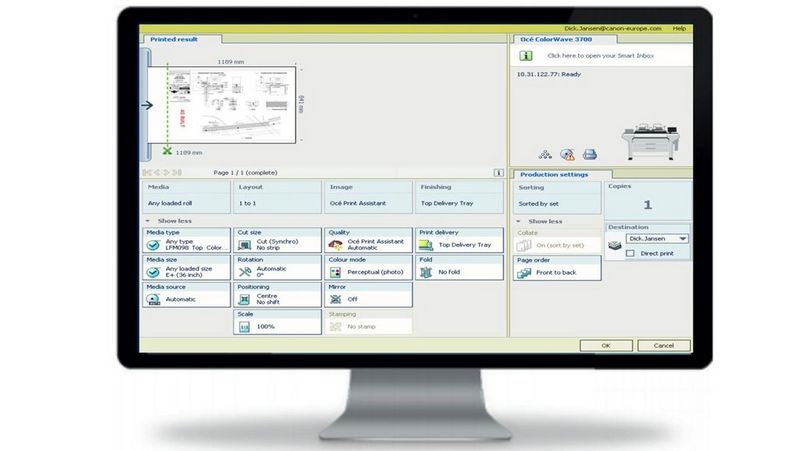Enable the Direct print checkbox

click(630, 254)
